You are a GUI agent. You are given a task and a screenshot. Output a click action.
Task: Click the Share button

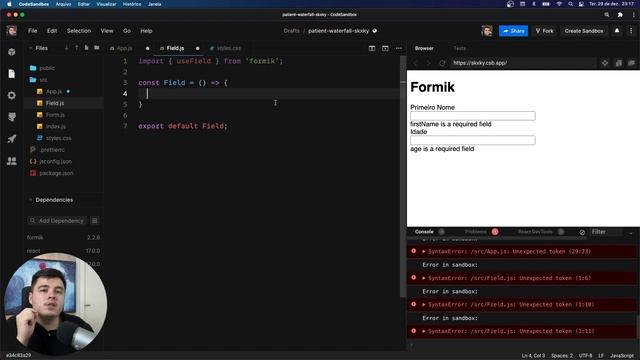pos(513,31)
